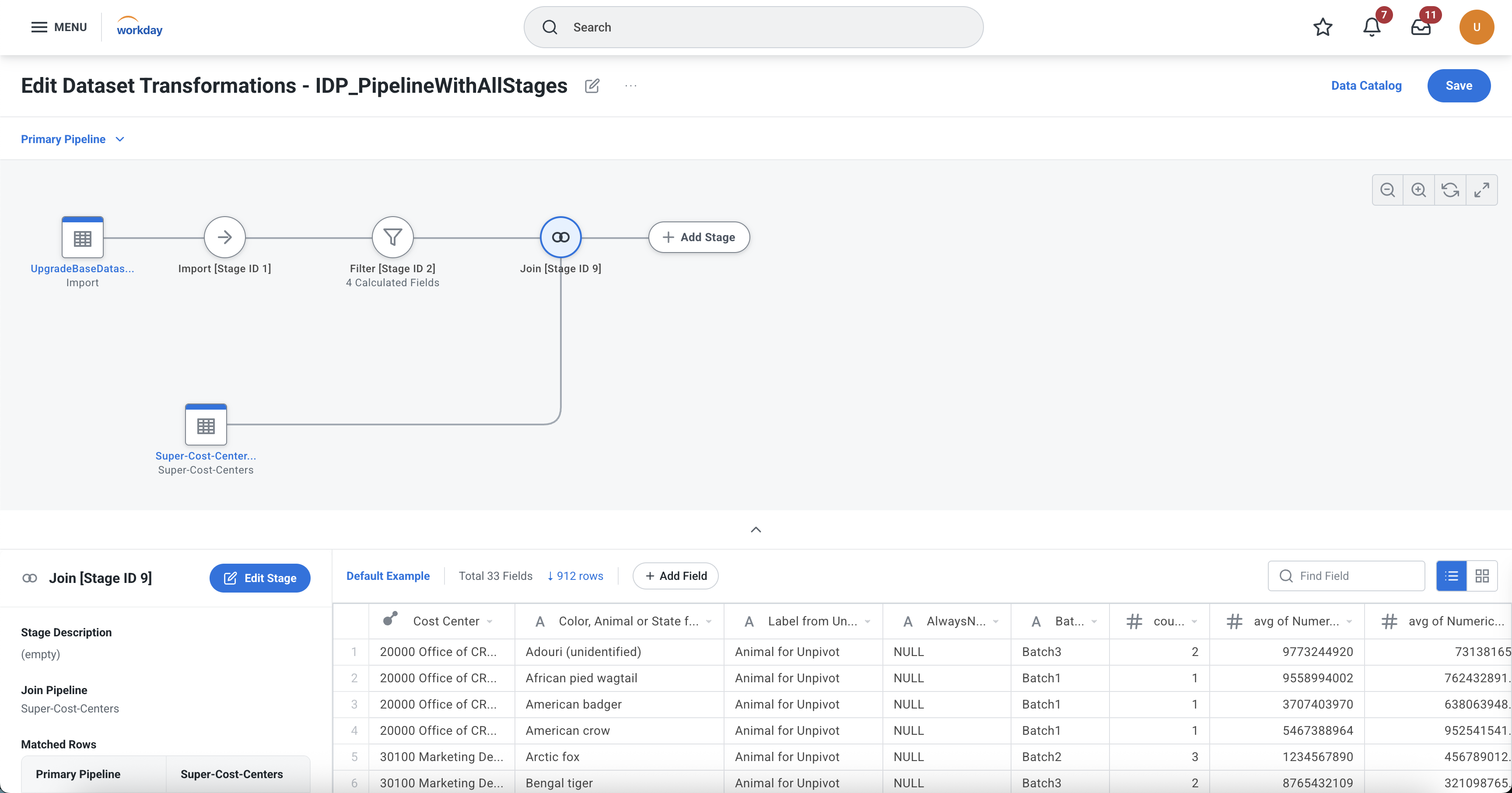Screen dimensions: 1512x793
Task: Click 4 Calculated Fields label
Action: (x=393, y=282)
